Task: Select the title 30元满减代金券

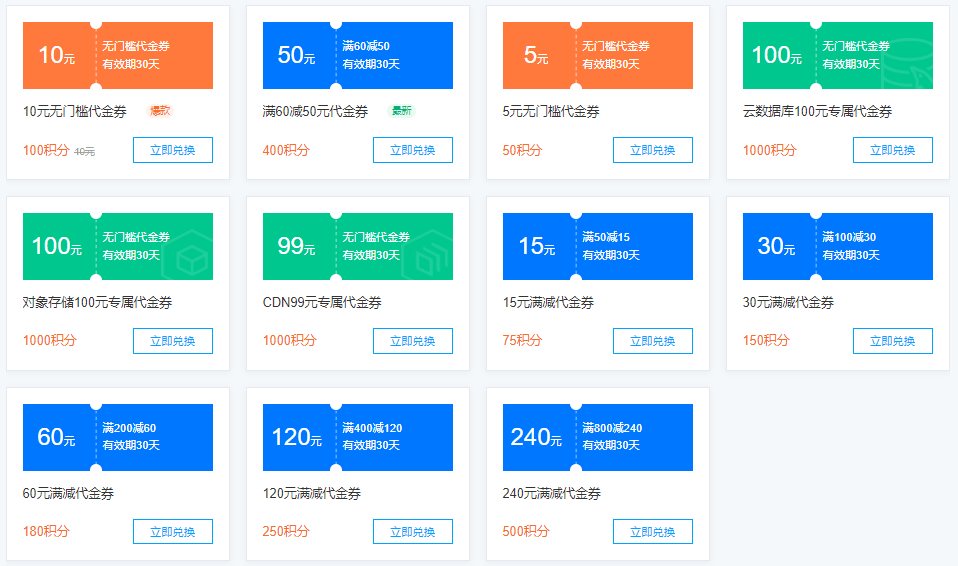Action: click(x=788, y=302)
